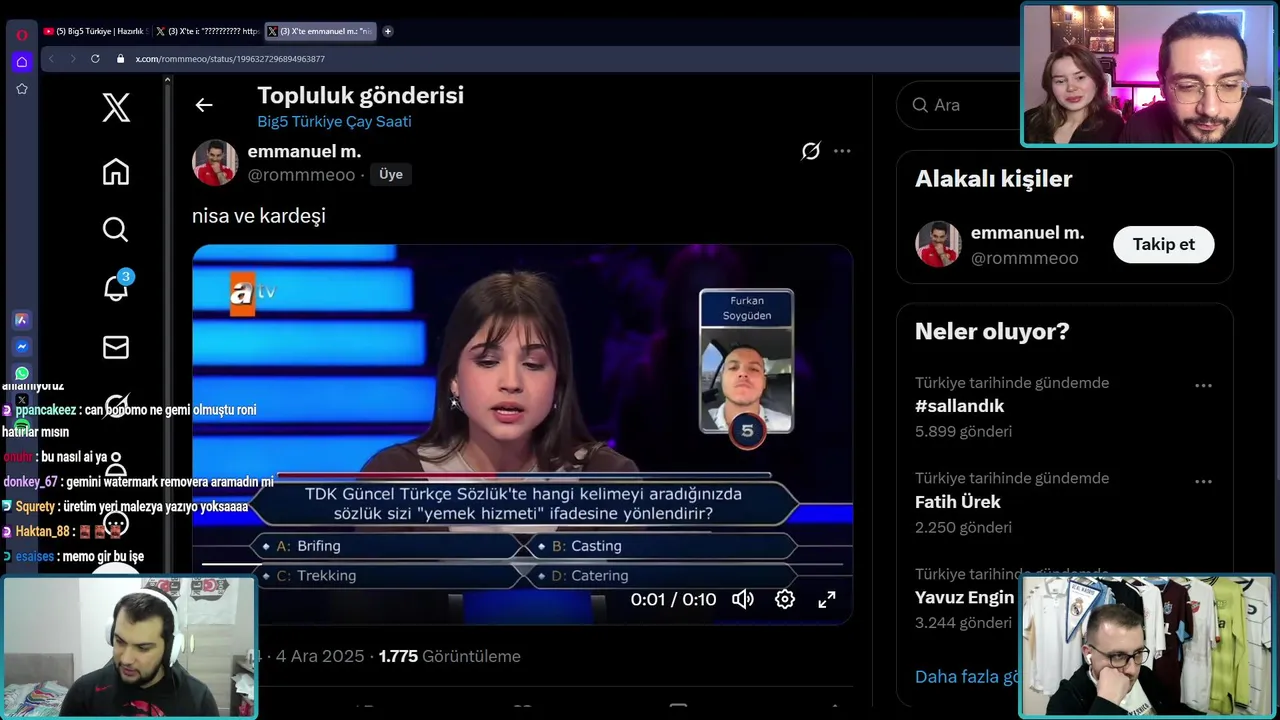Open a new browser tab
The height and width of the screenshot is (720, 1280).
(x=388, y=31)
